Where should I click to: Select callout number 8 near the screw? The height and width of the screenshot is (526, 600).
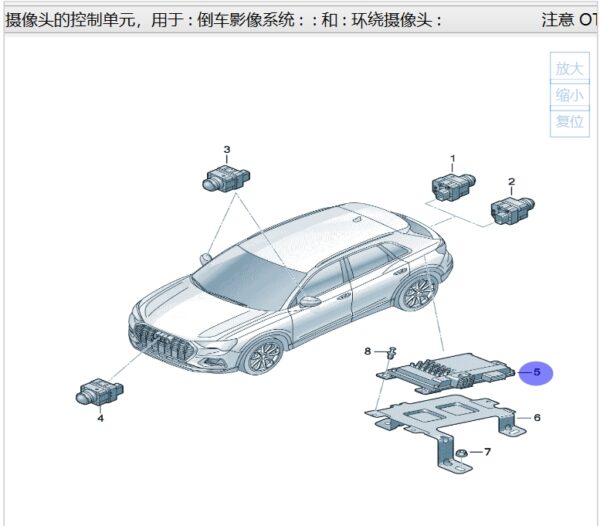click(x=367, y=351)
